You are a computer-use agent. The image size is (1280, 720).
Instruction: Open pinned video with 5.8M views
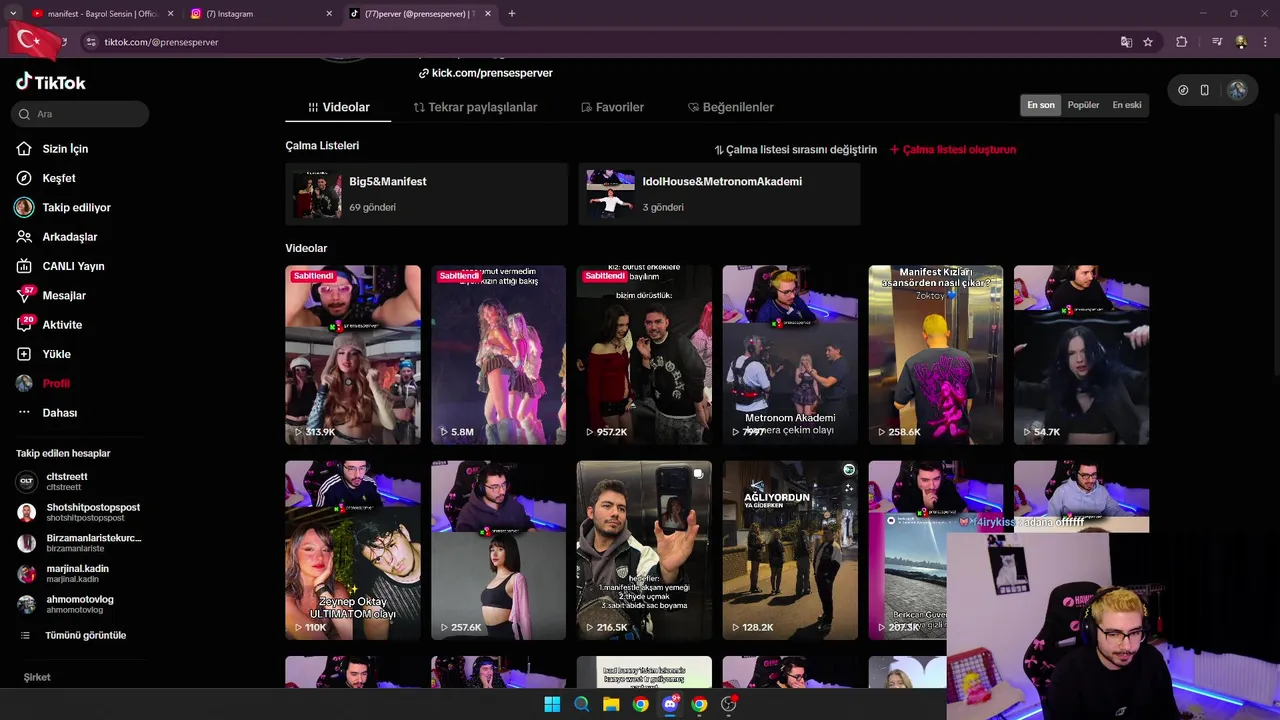tap(498, 355)
